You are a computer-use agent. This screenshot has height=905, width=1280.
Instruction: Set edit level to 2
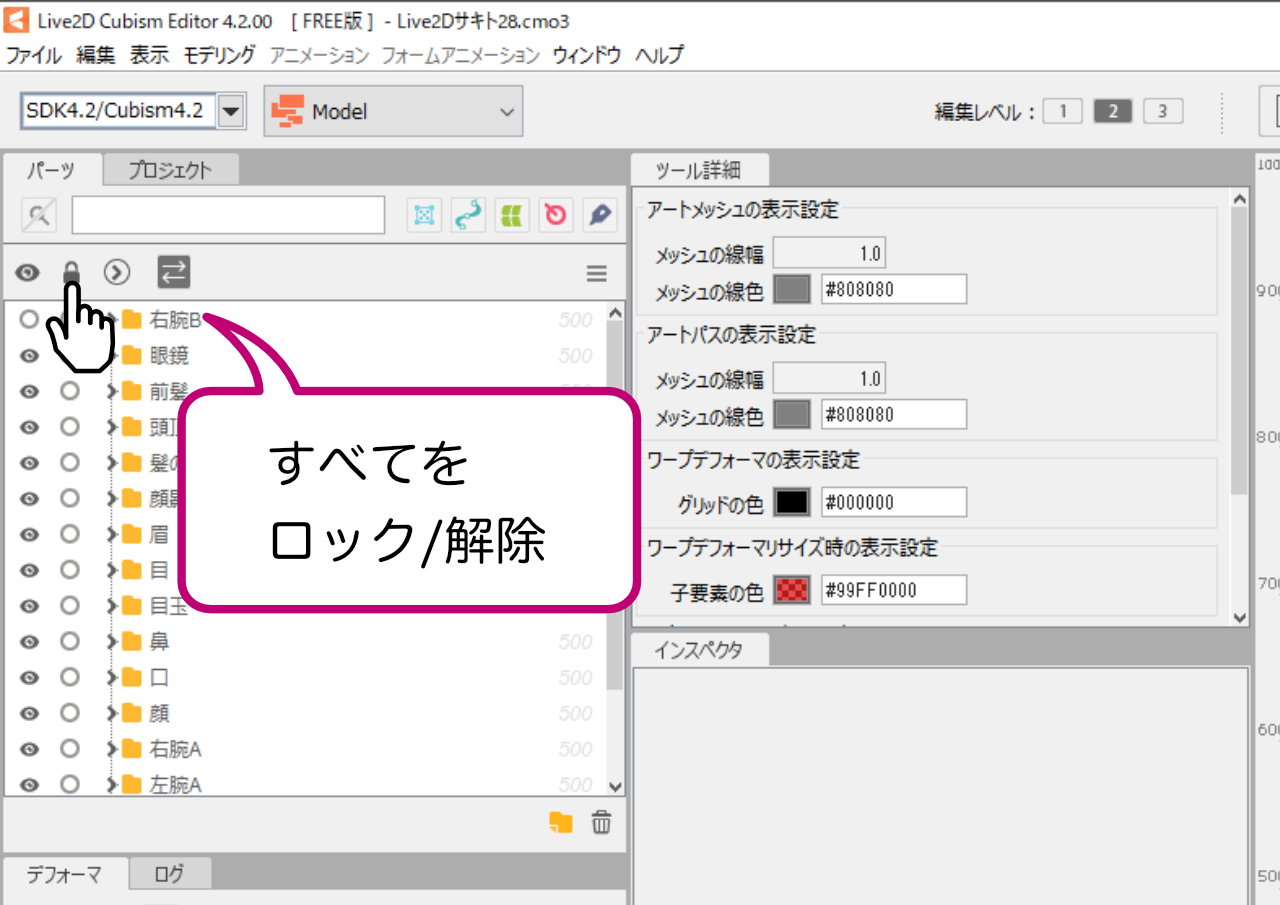(x=1113, y=111)
